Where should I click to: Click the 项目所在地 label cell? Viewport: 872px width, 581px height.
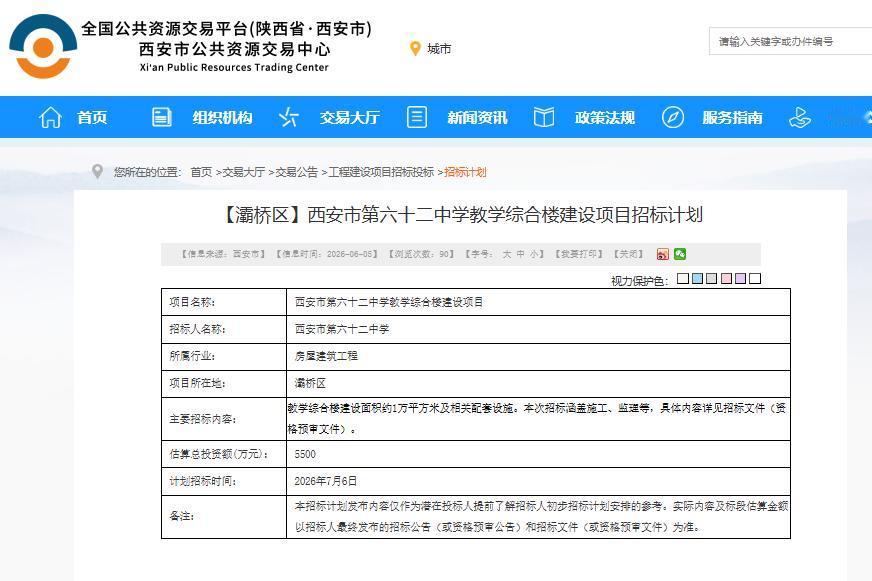click(x=224, y=384)
